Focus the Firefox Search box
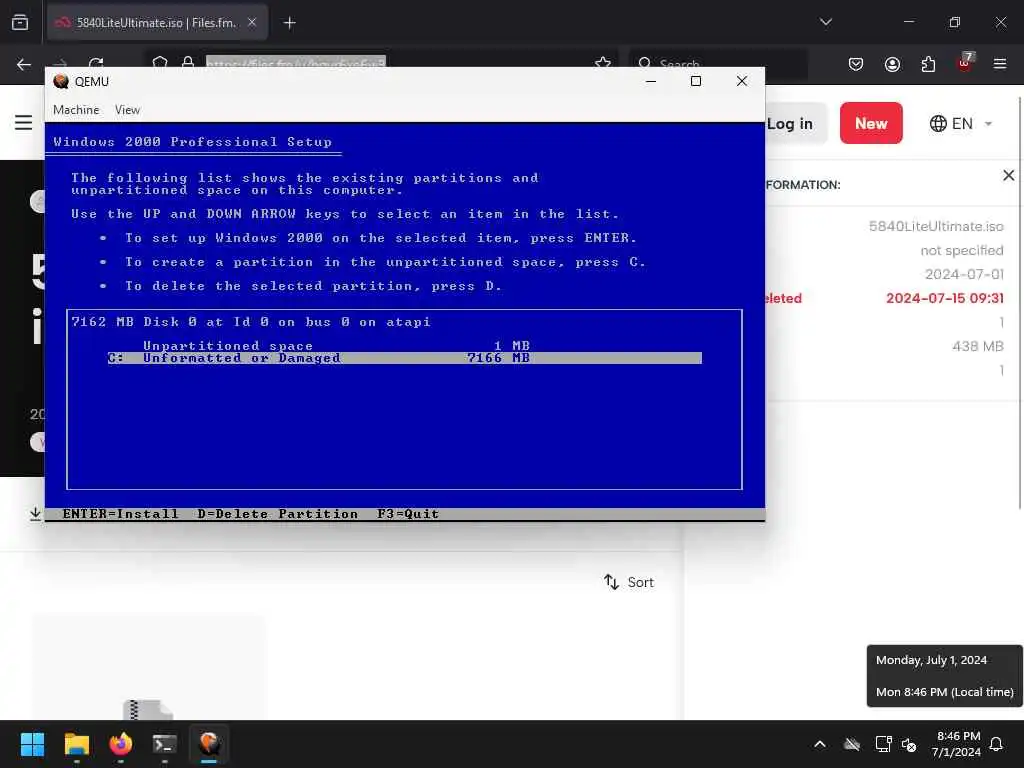Screen dimensions: 1024x768 coord(718,64)
